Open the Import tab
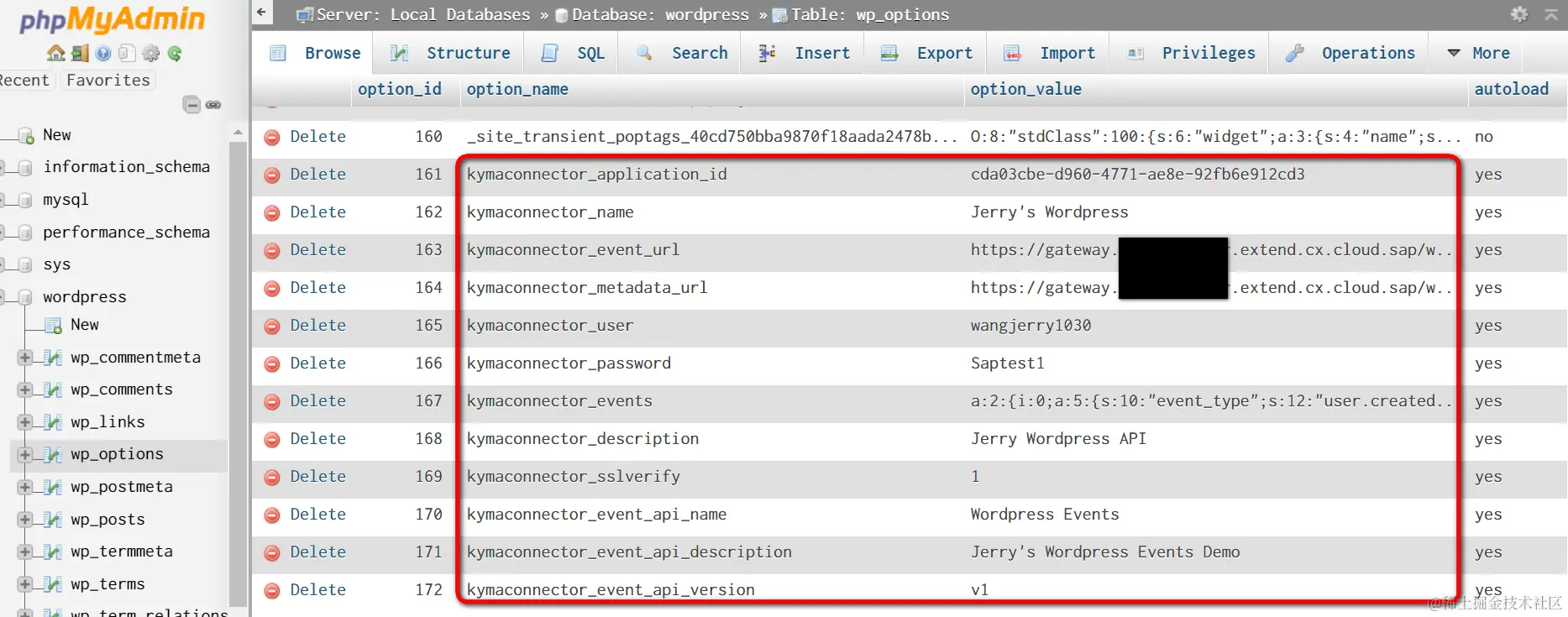Screen dimensions: 1568x617 [1048, 53]
